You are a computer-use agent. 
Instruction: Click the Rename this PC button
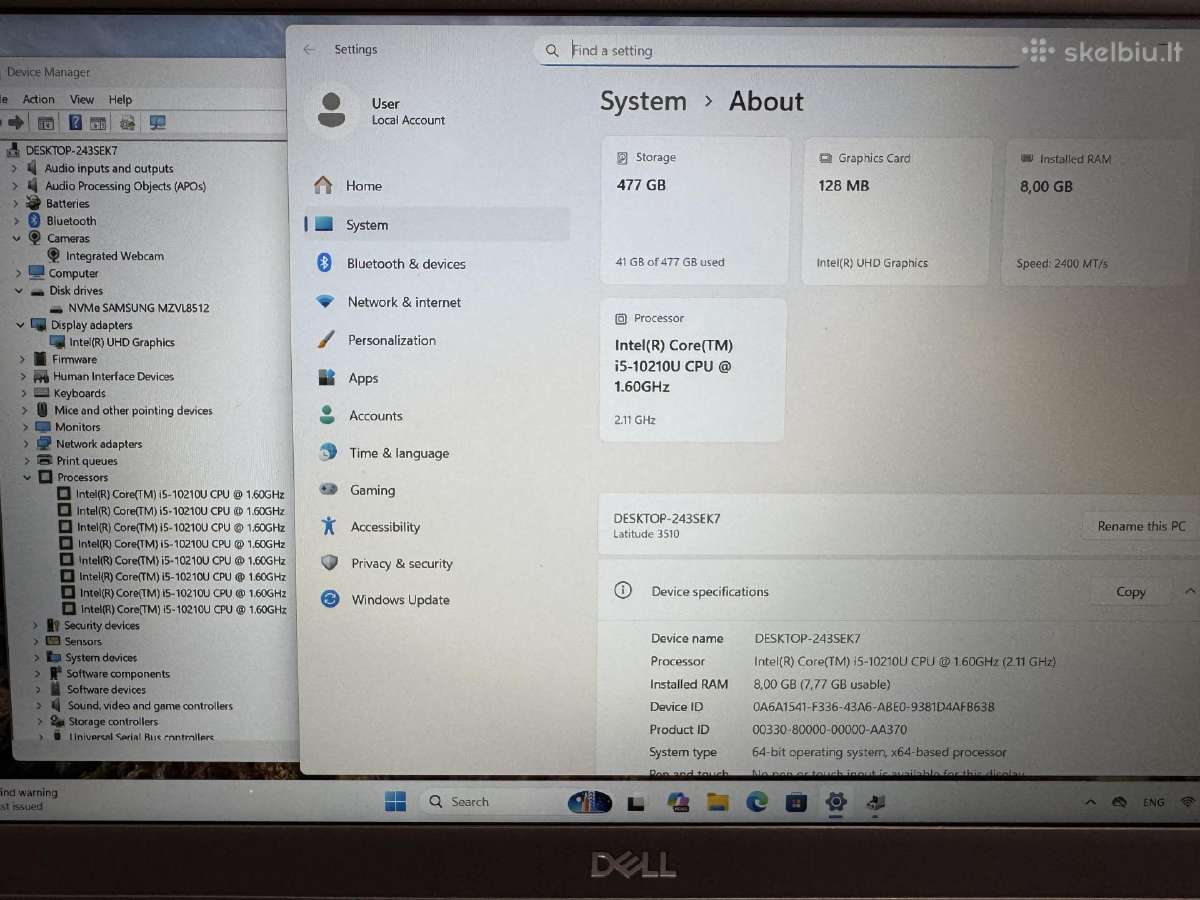click(x=1141, y=526)
